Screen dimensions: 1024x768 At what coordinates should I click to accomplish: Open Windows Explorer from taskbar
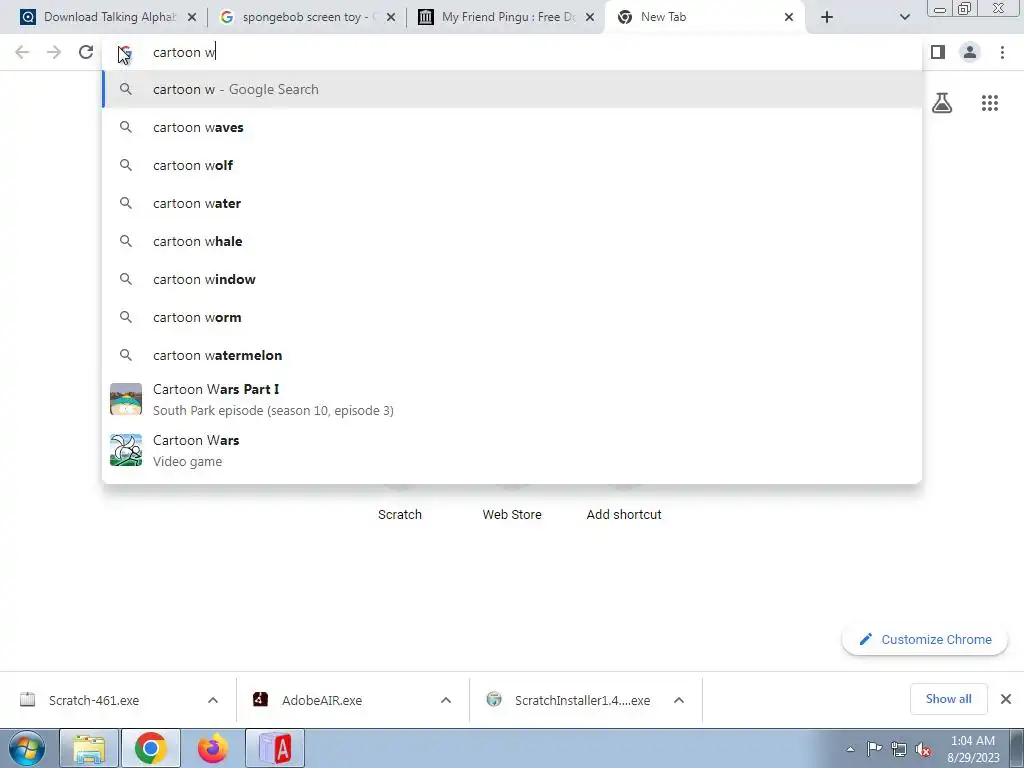89,748
